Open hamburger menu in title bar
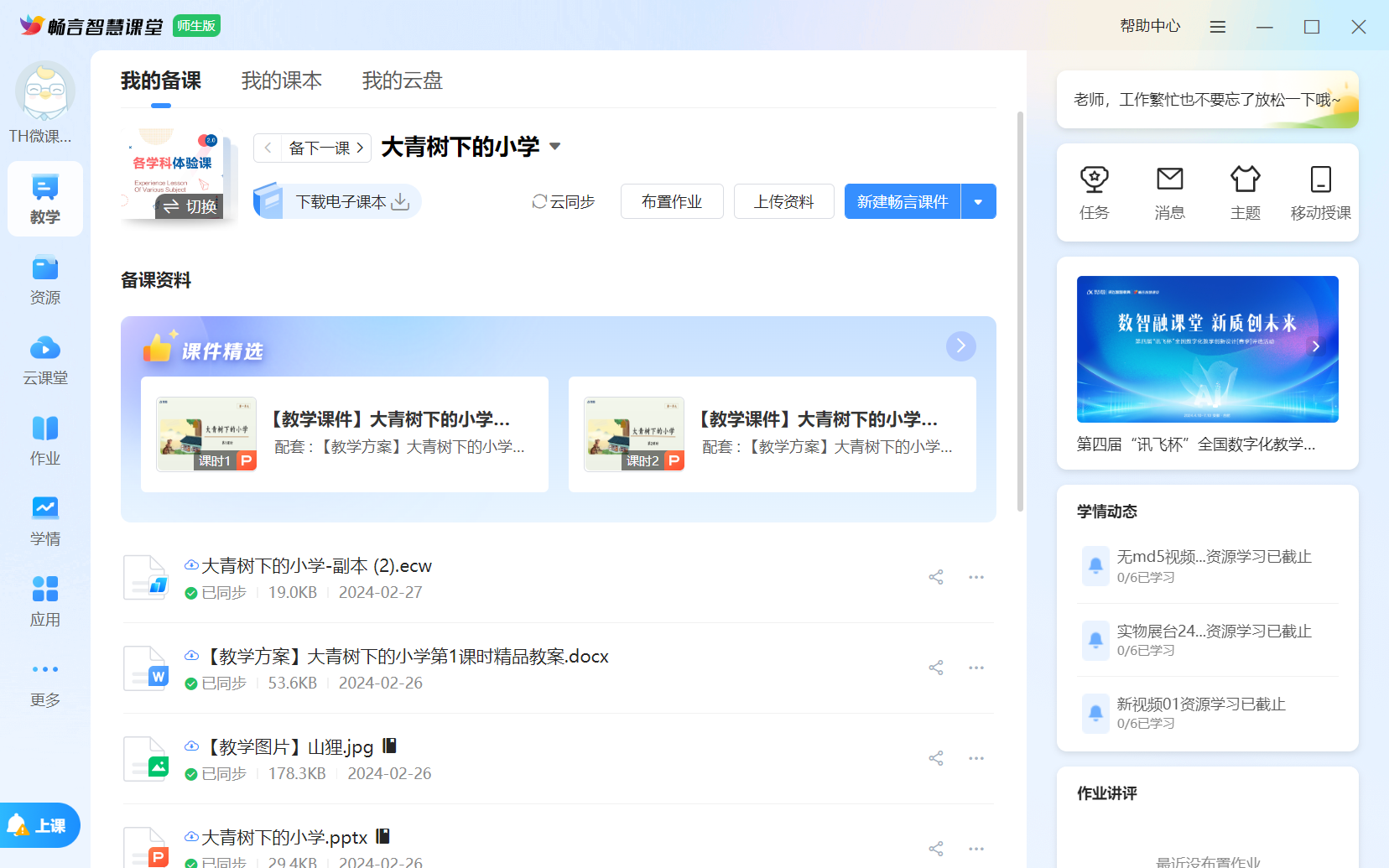Image resolution: width=1389 pixels, height=868 pixels. 1218,27
